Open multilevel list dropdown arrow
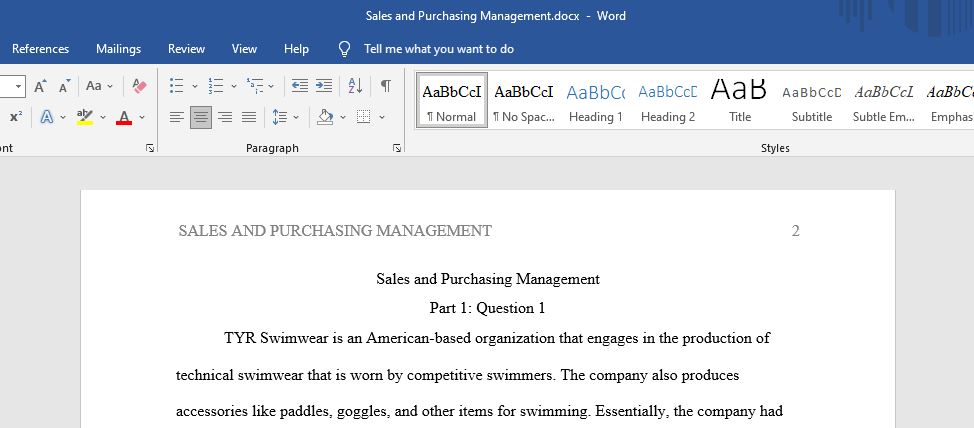974x428 pixels. tap(271, 86)
